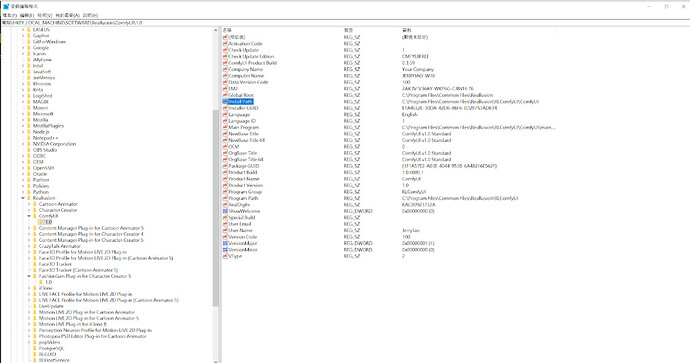The image size is (690, 363).
Task: Open the 檢視(V) menu
Action: (x=44, y=15)
